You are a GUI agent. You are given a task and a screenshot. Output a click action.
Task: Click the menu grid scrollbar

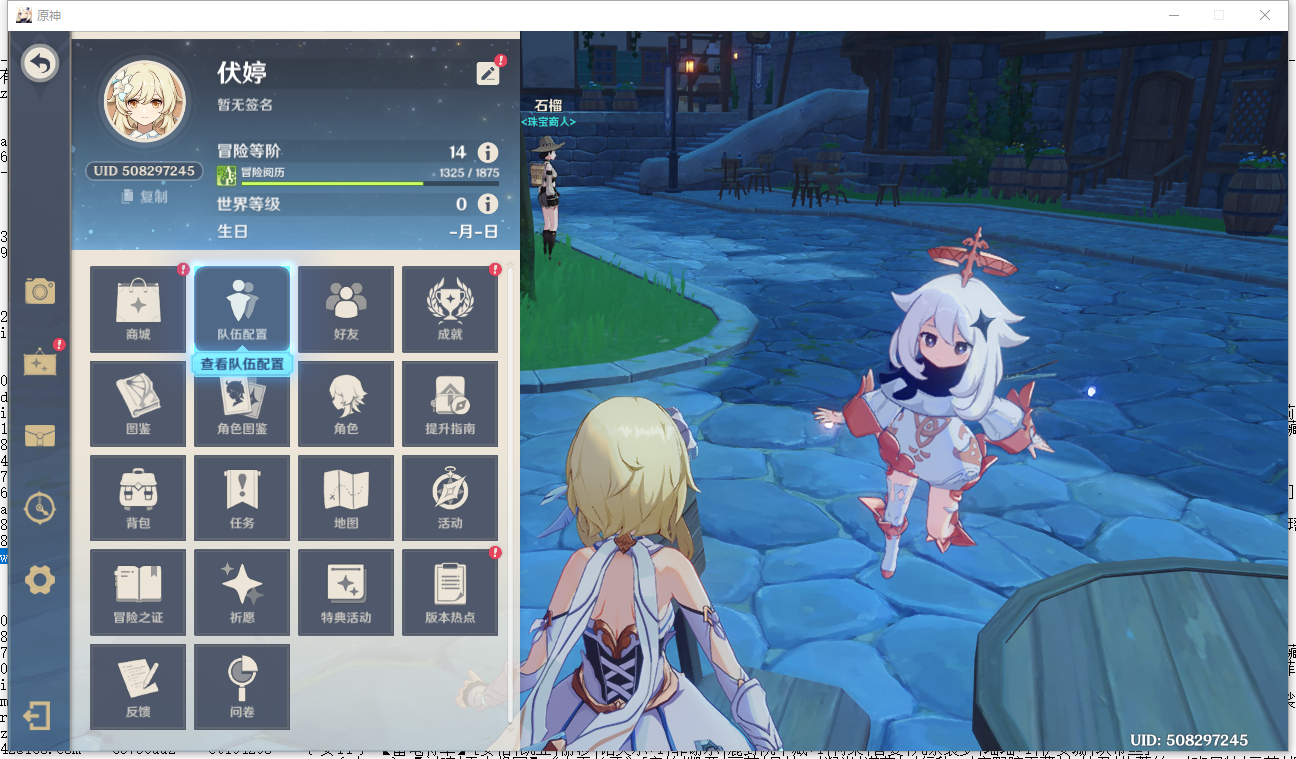click(x=511, y=490)
